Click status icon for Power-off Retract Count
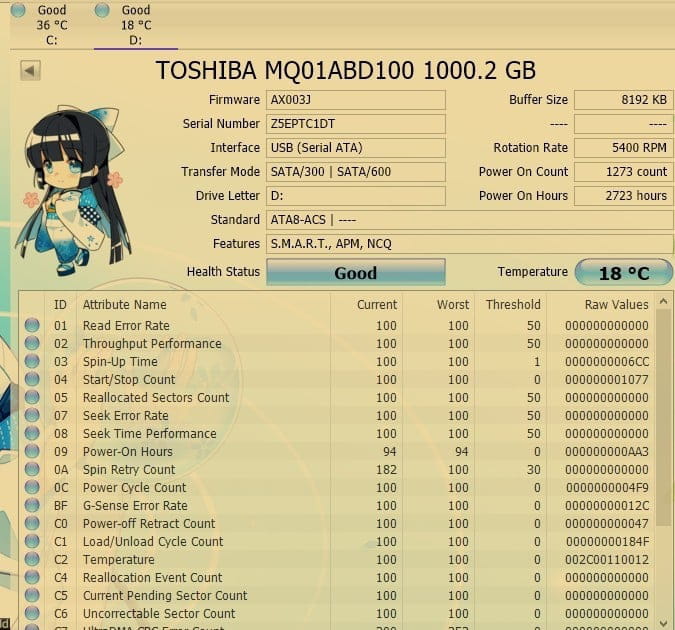The width and height of the screenshot is (675, 630). (32, 523)
